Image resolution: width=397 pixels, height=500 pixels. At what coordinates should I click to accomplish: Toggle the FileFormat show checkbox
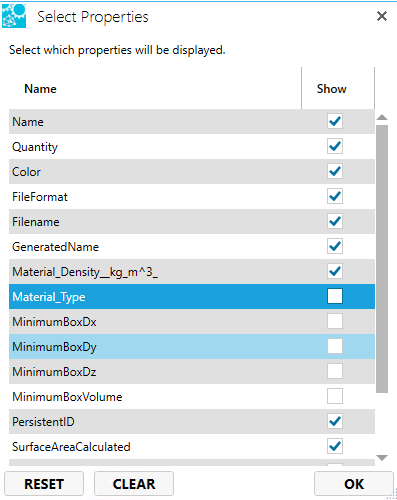335,196
